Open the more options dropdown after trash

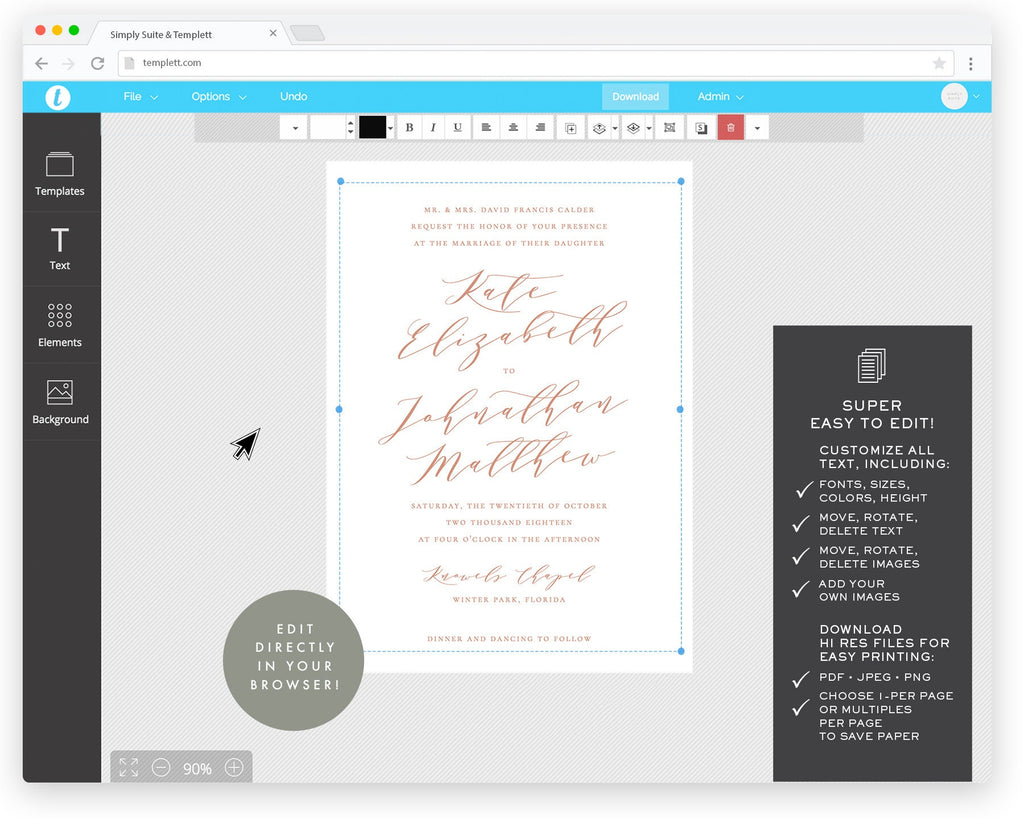pos(758,128)
